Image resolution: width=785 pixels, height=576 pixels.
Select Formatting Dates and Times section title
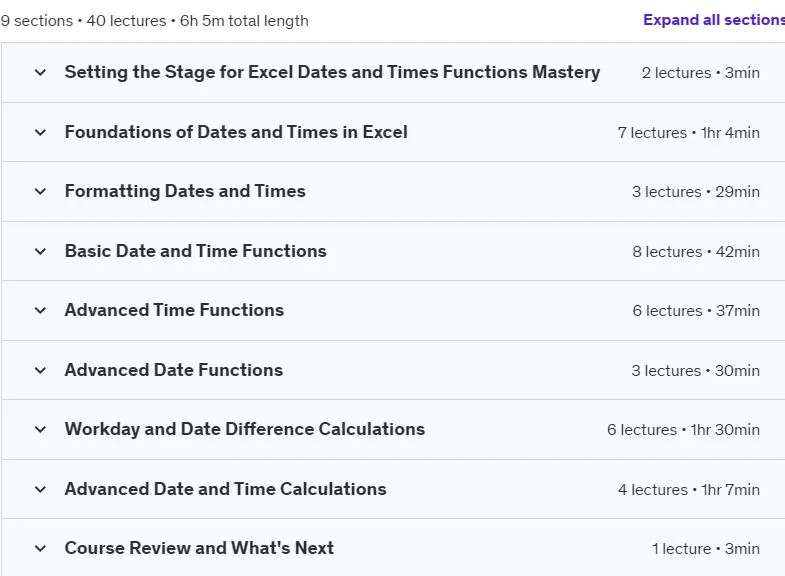point(185,192)
